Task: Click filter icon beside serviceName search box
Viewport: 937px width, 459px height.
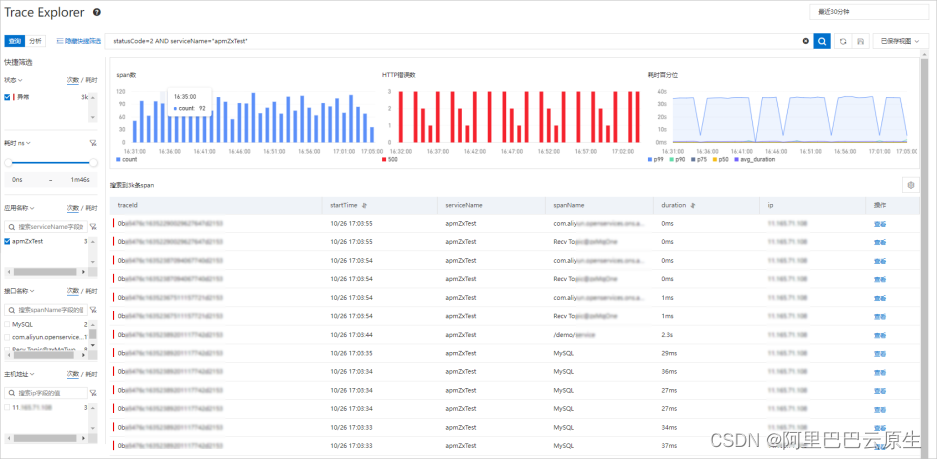Action: tap(93, 227)
